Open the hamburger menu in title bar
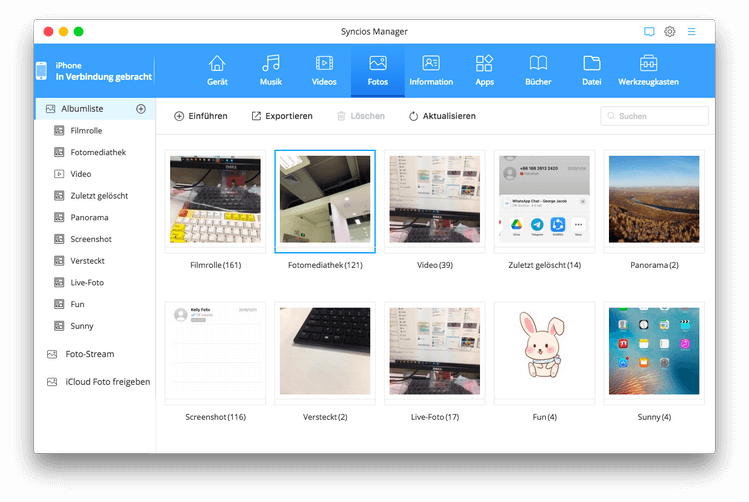749x502 pixels. [692, 32]
